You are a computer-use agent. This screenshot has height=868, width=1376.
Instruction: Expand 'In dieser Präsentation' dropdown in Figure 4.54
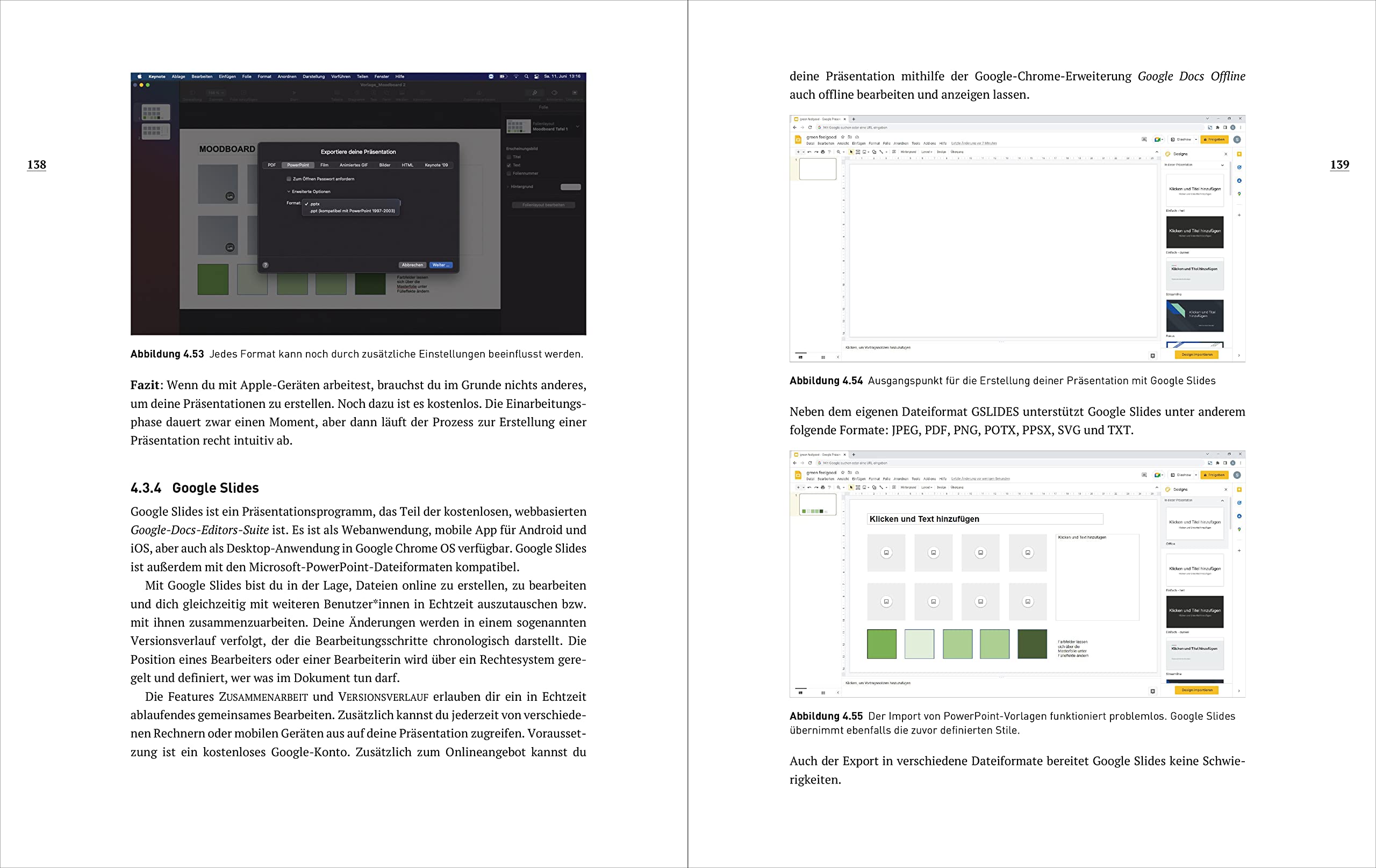[x=1222, y=165]
